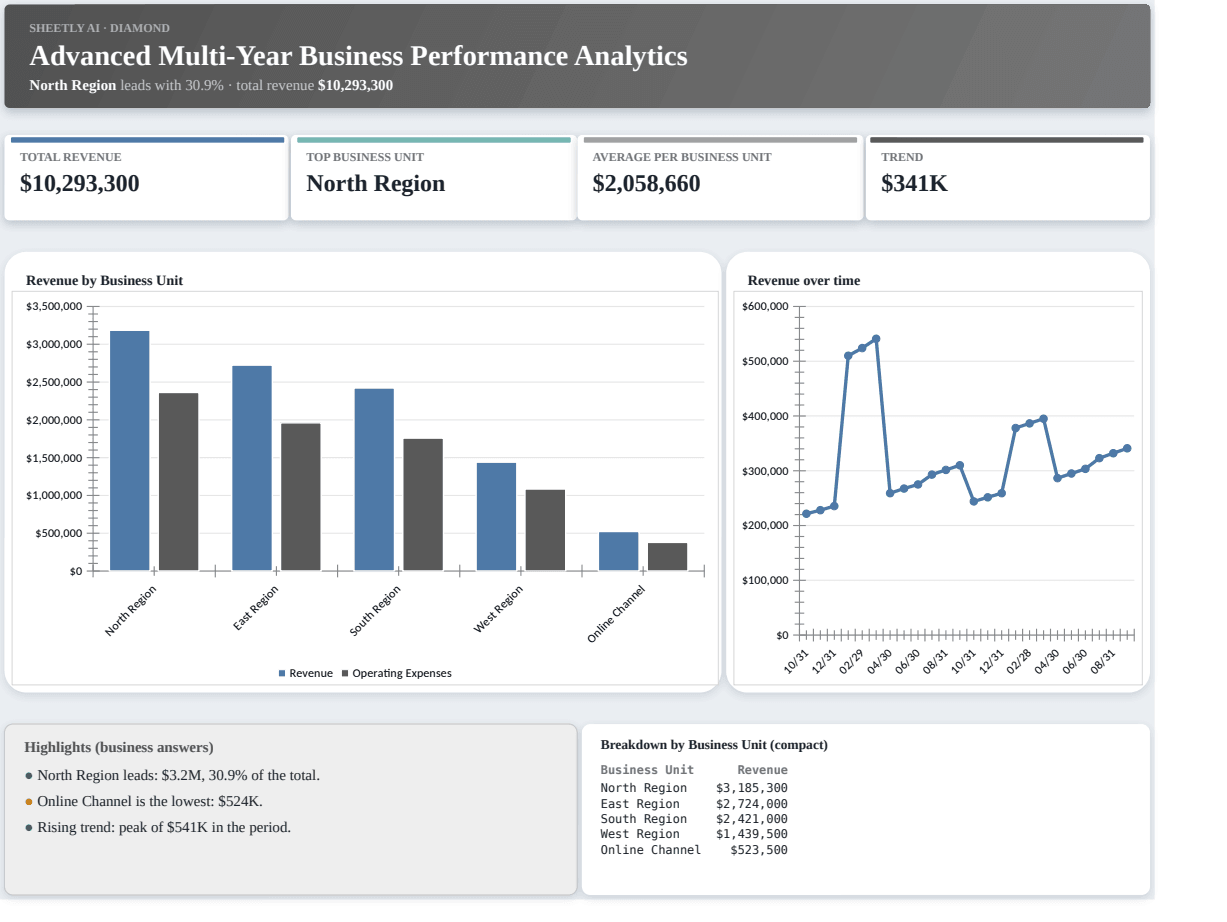The height and width of the screenshot is (922, 1227).
Task: Click the Revenue column header in breakdown table
Action: (762, 770)
